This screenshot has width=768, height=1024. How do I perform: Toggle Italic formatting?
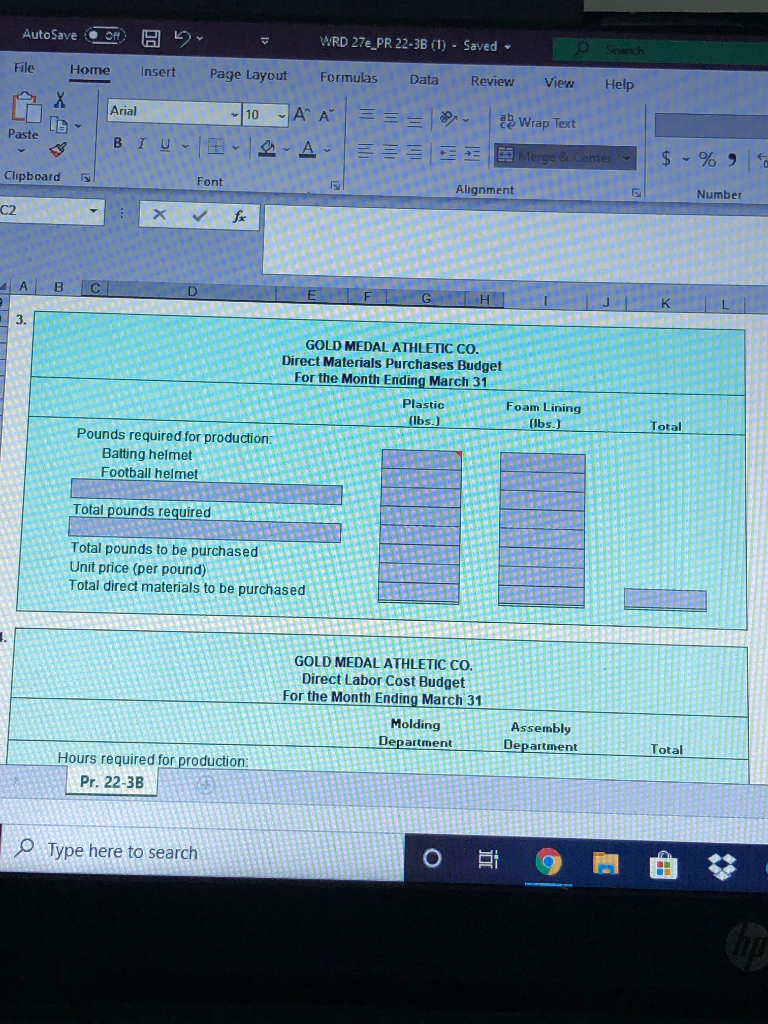[x=140, y=143]
